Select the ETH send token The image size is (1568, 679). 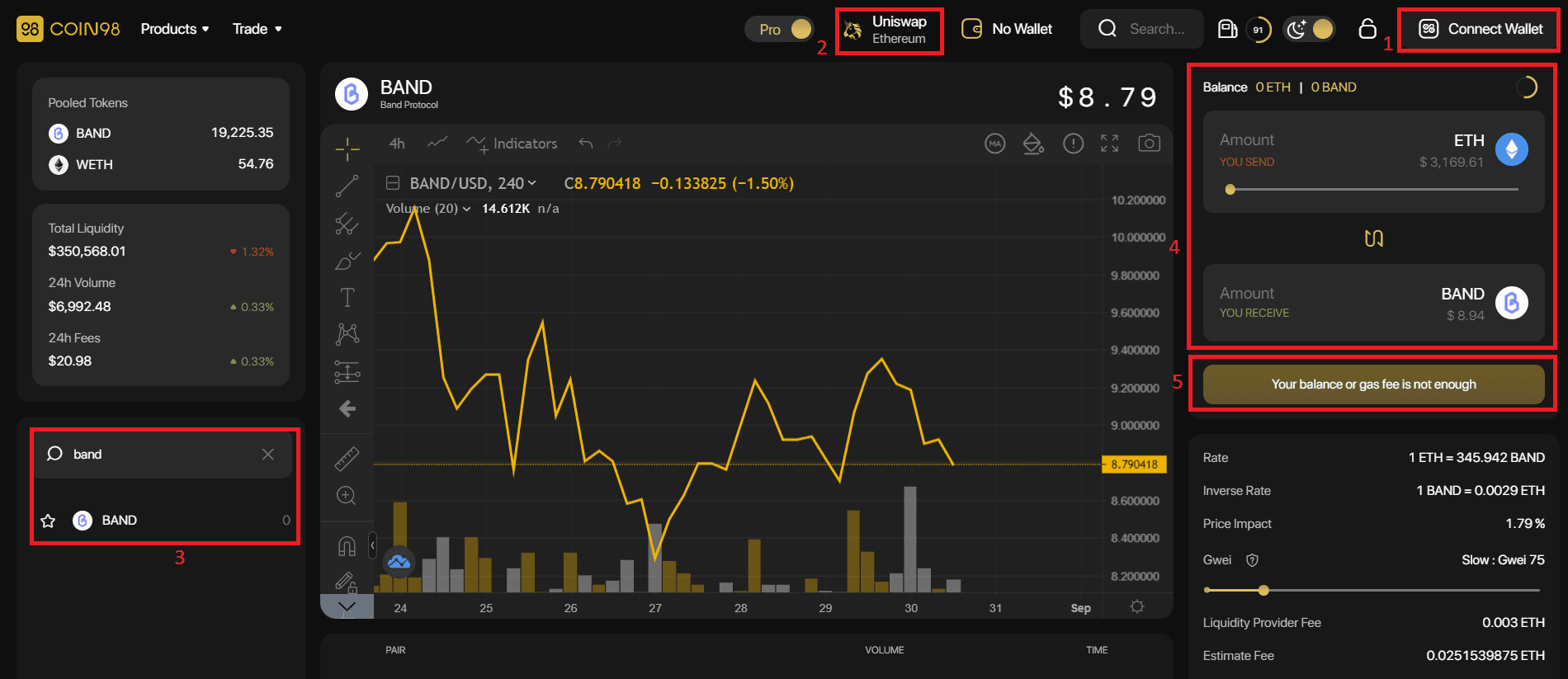coord(1490,149)
